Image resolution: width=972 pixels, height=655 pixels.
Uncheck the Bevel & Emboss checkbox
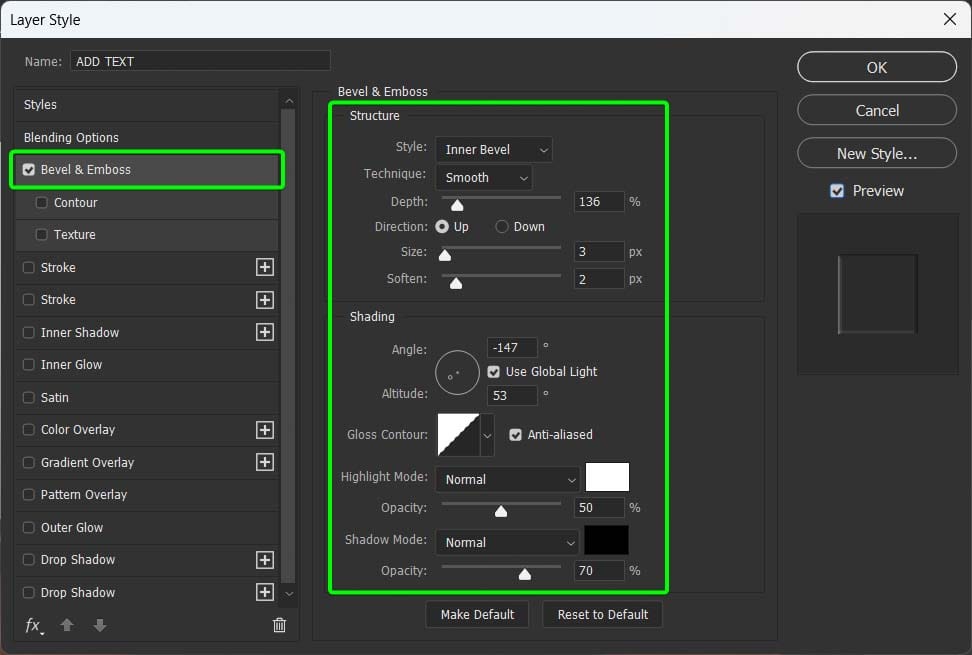pos(29,170)
